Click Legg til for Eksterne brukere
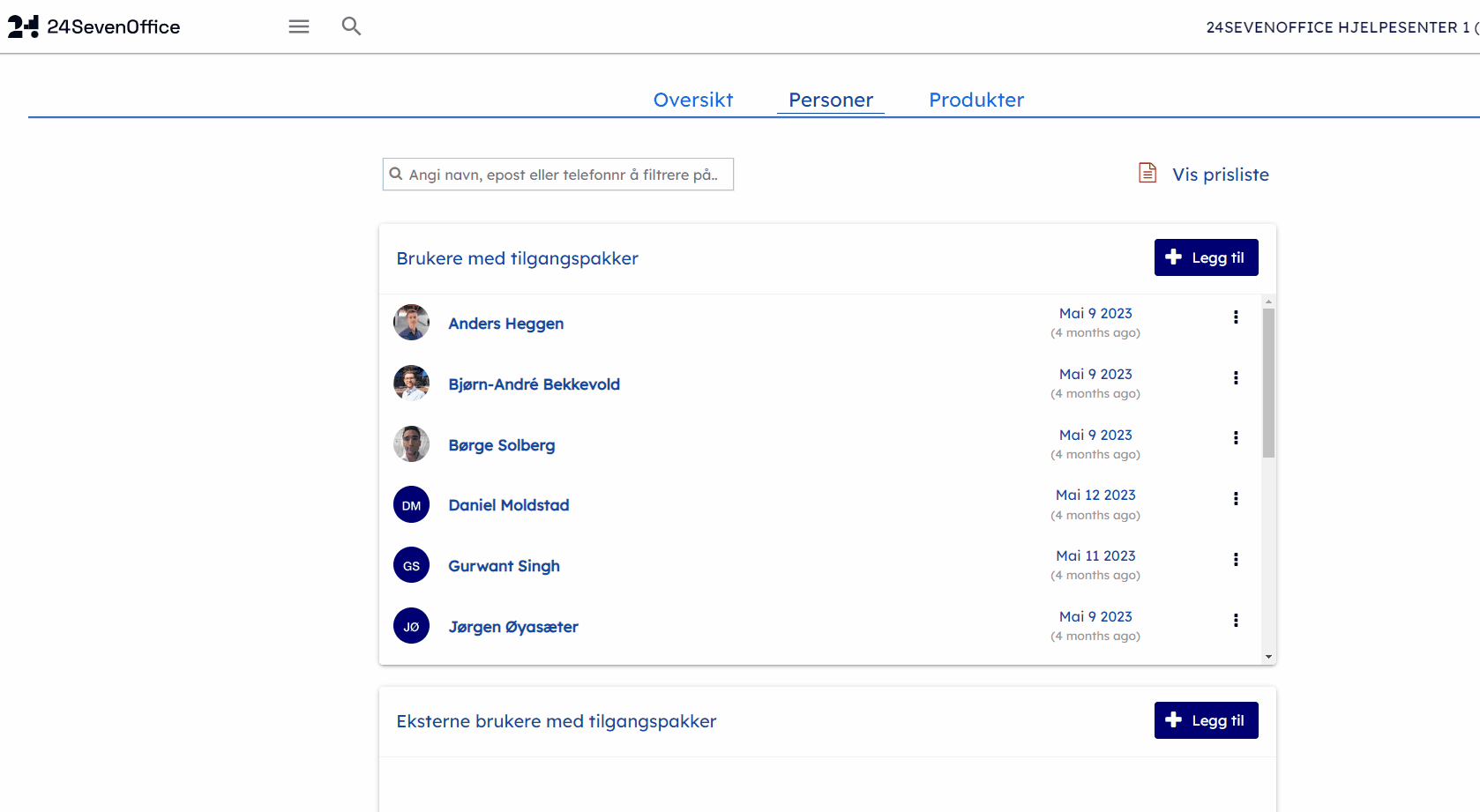 (x=1206, y=720)
